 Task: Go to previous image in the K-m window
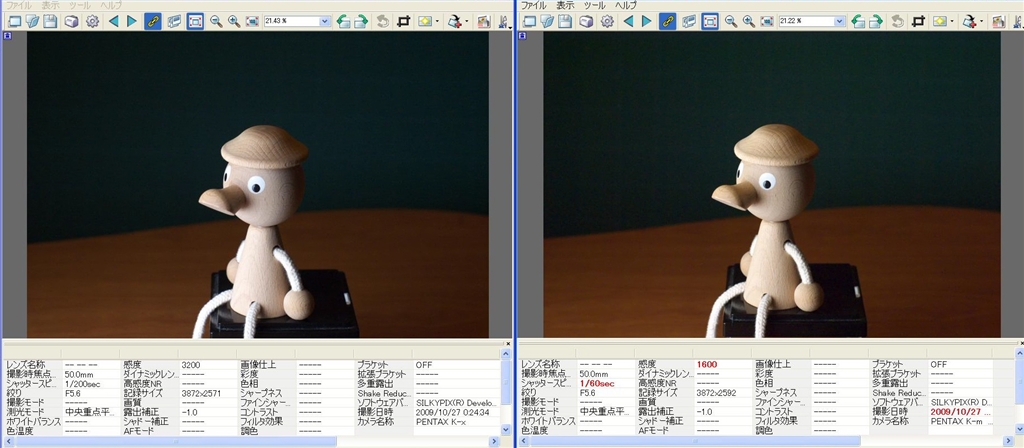(628, 22)
